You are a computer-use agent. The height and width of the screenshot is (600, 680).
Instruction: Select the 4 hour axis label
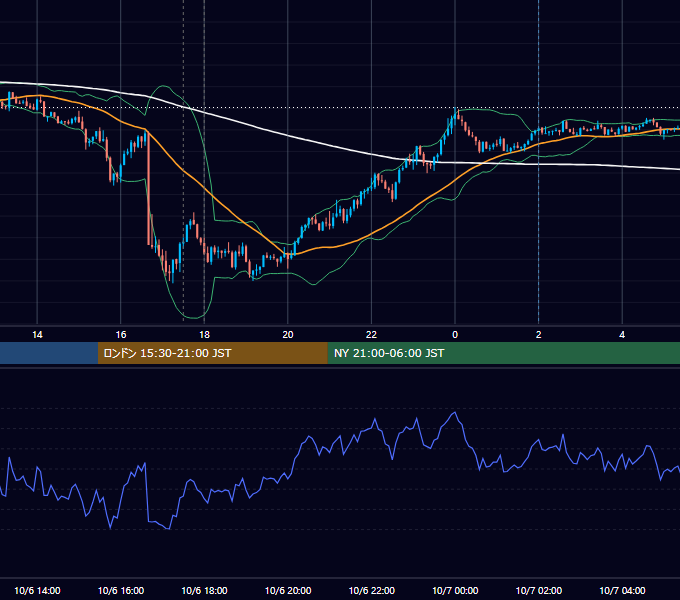tap(622, 335)
